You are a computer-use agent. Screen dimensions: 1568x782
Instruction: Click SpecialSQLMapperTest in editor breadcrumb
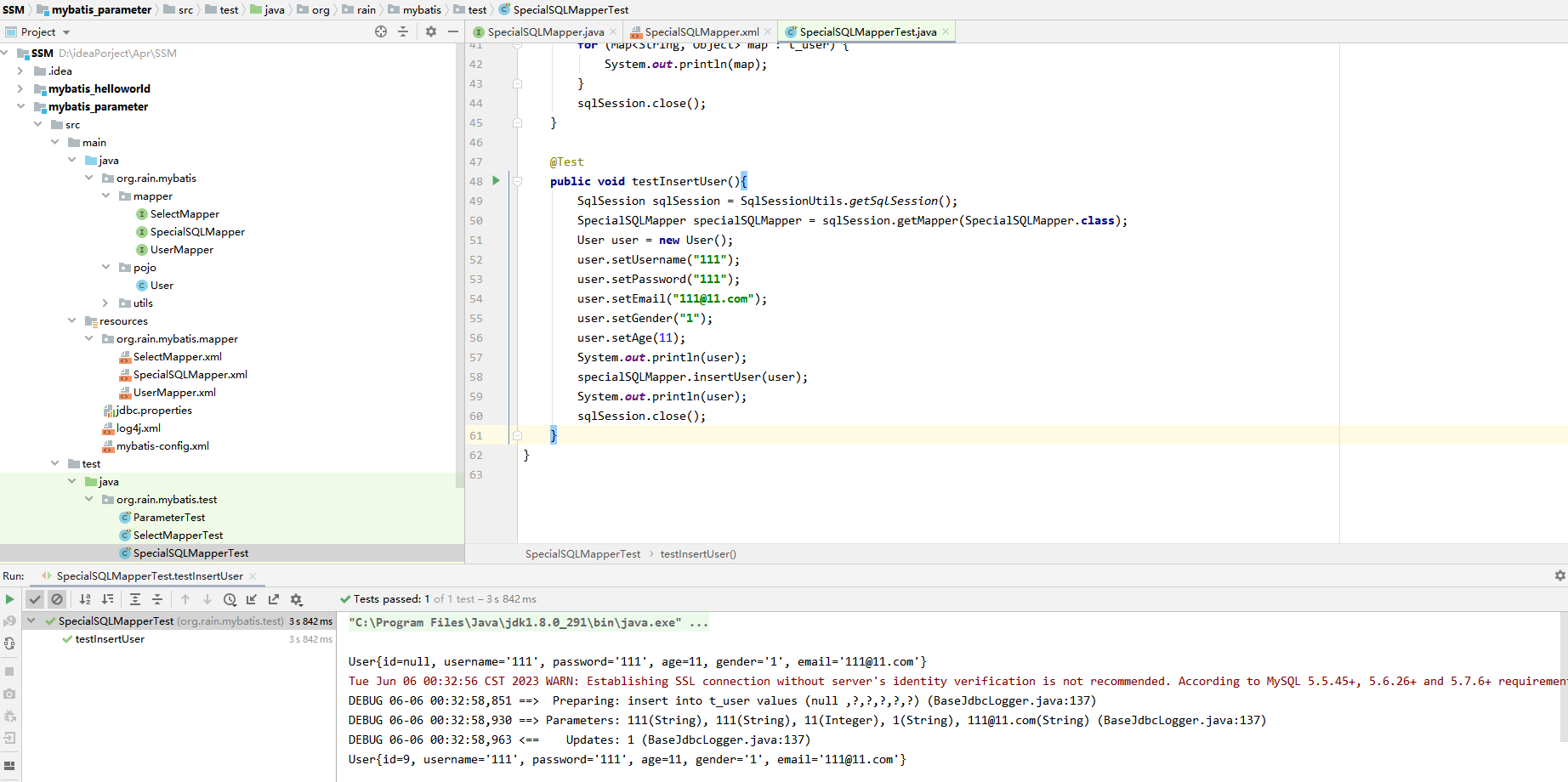582,554
